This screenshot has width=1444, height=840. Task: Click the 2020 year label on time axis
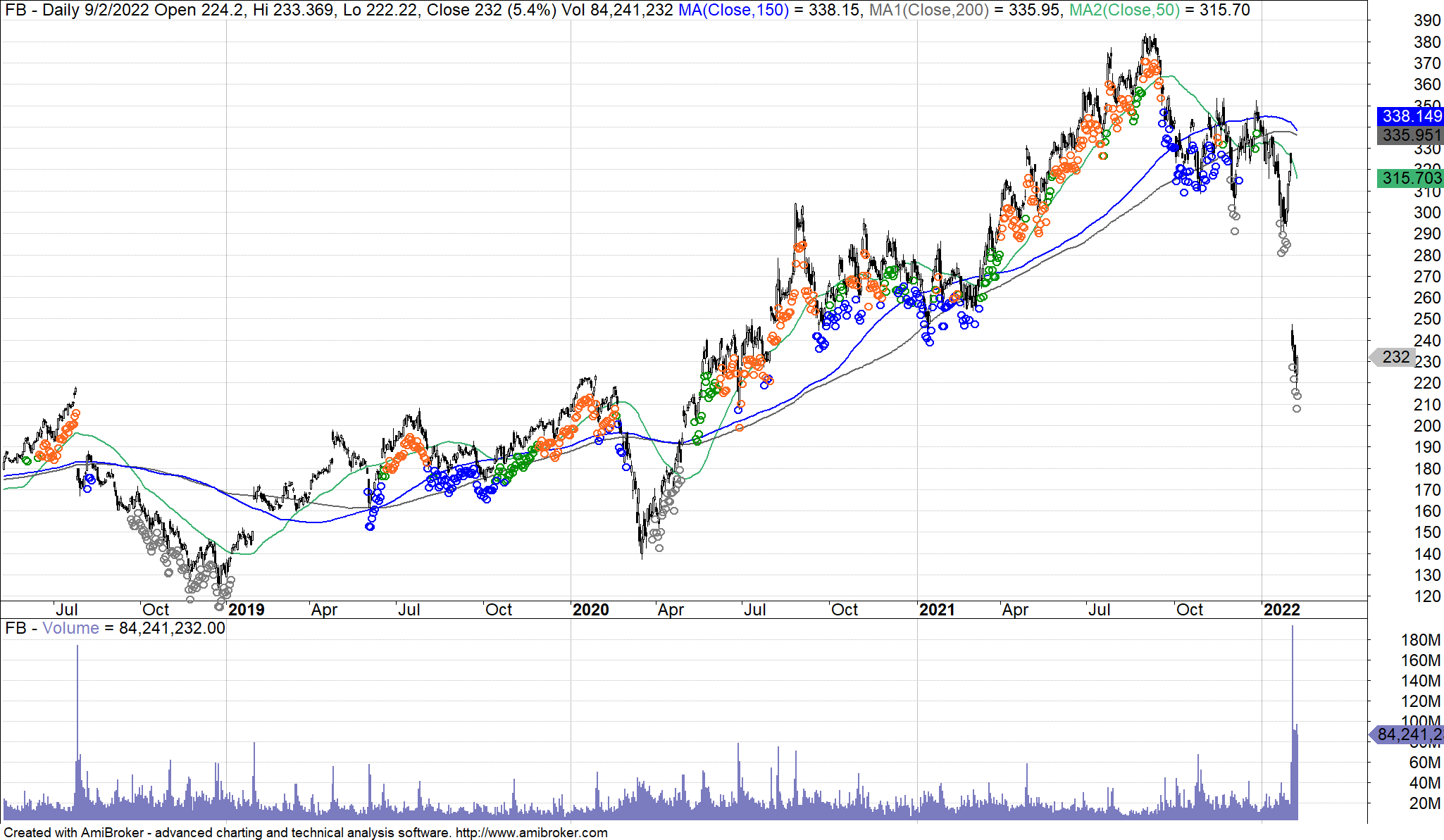591,610
